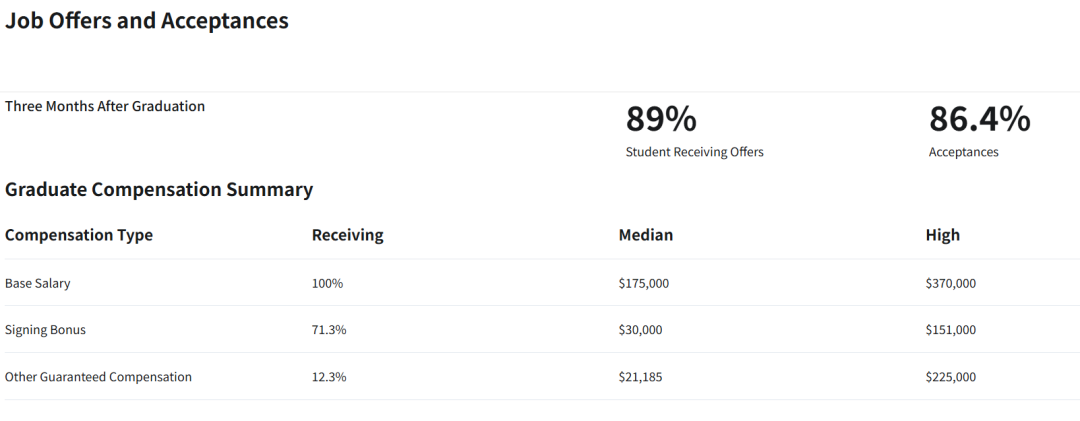Click the 71.3% signing bonus receiving value
Image resolution: width=1080 pixels, height=421 pixels.
(x=329, y=330)
